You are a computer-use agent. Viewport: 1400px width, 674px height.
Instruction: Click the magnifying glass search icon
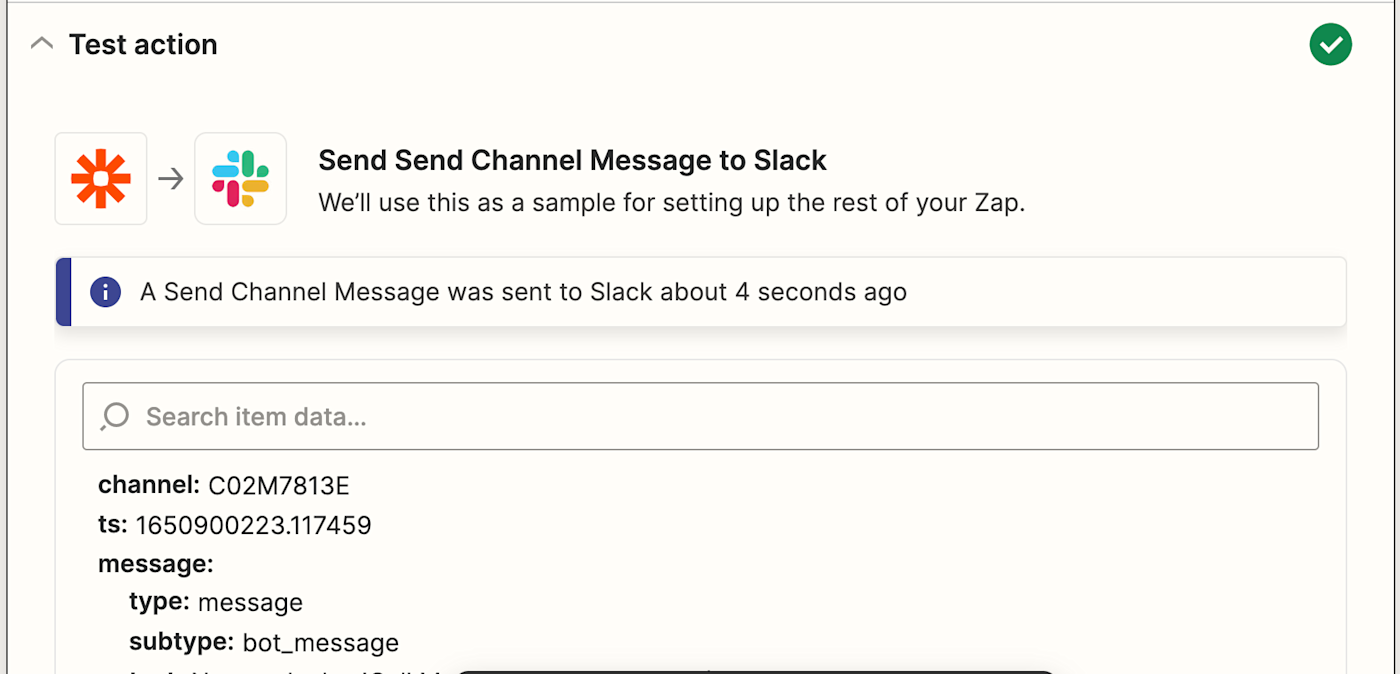pos(115,416)
